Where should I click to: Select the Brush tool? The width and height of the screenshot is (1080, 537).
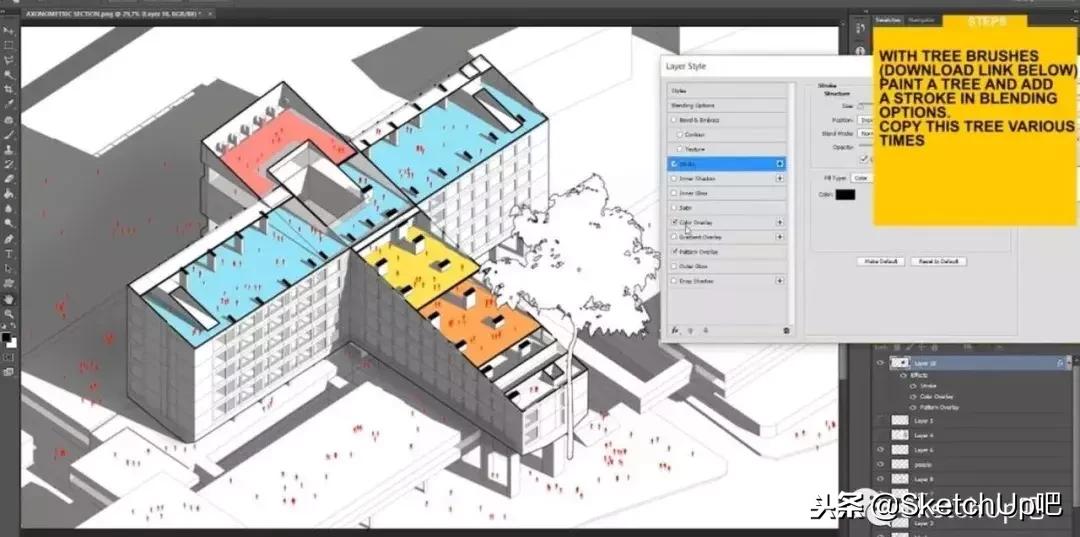(9, 134)
